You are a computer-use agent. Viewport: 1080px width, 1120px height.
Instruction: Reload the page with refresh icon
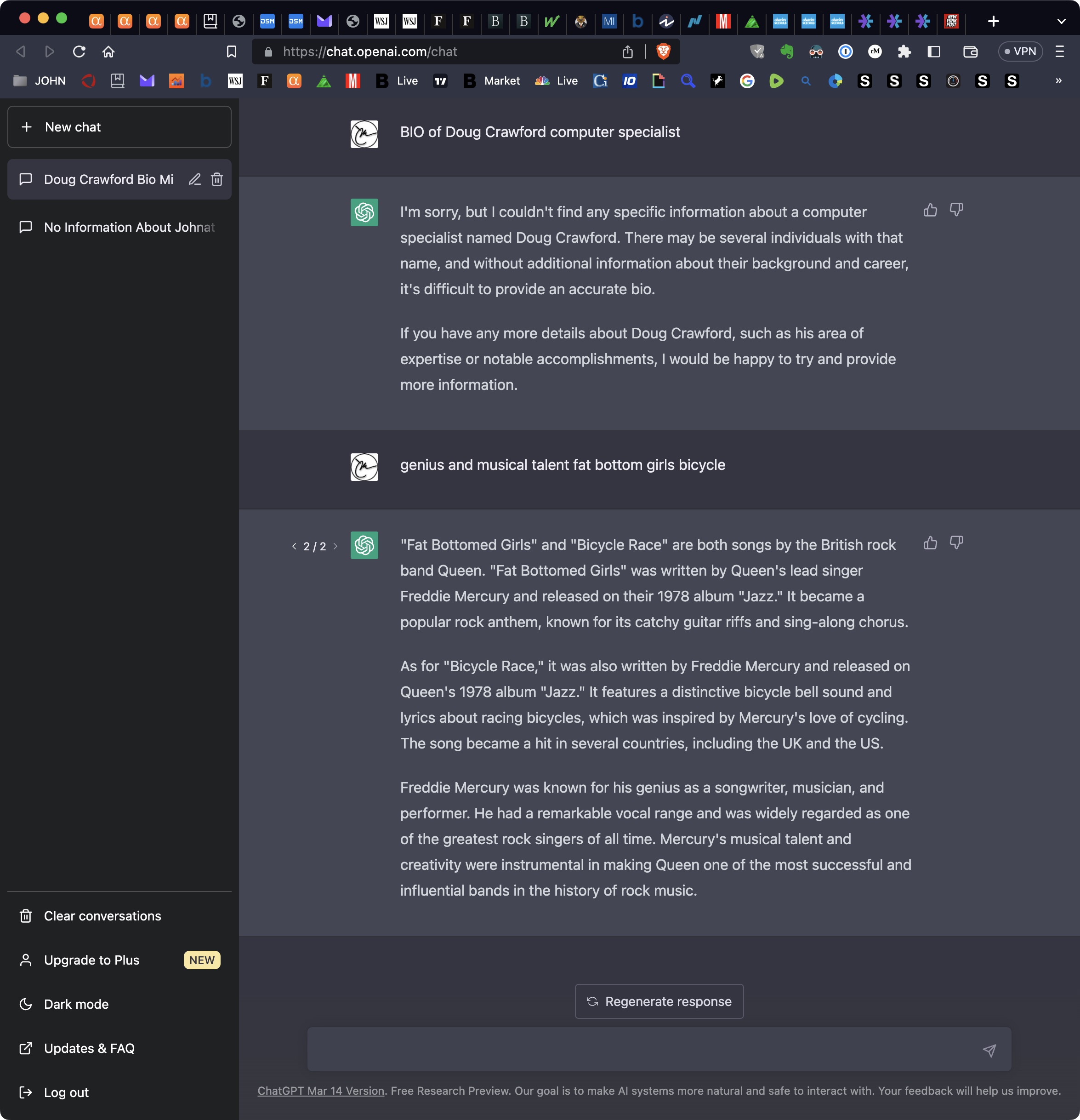pyautogui.click(x=79, y=51)
